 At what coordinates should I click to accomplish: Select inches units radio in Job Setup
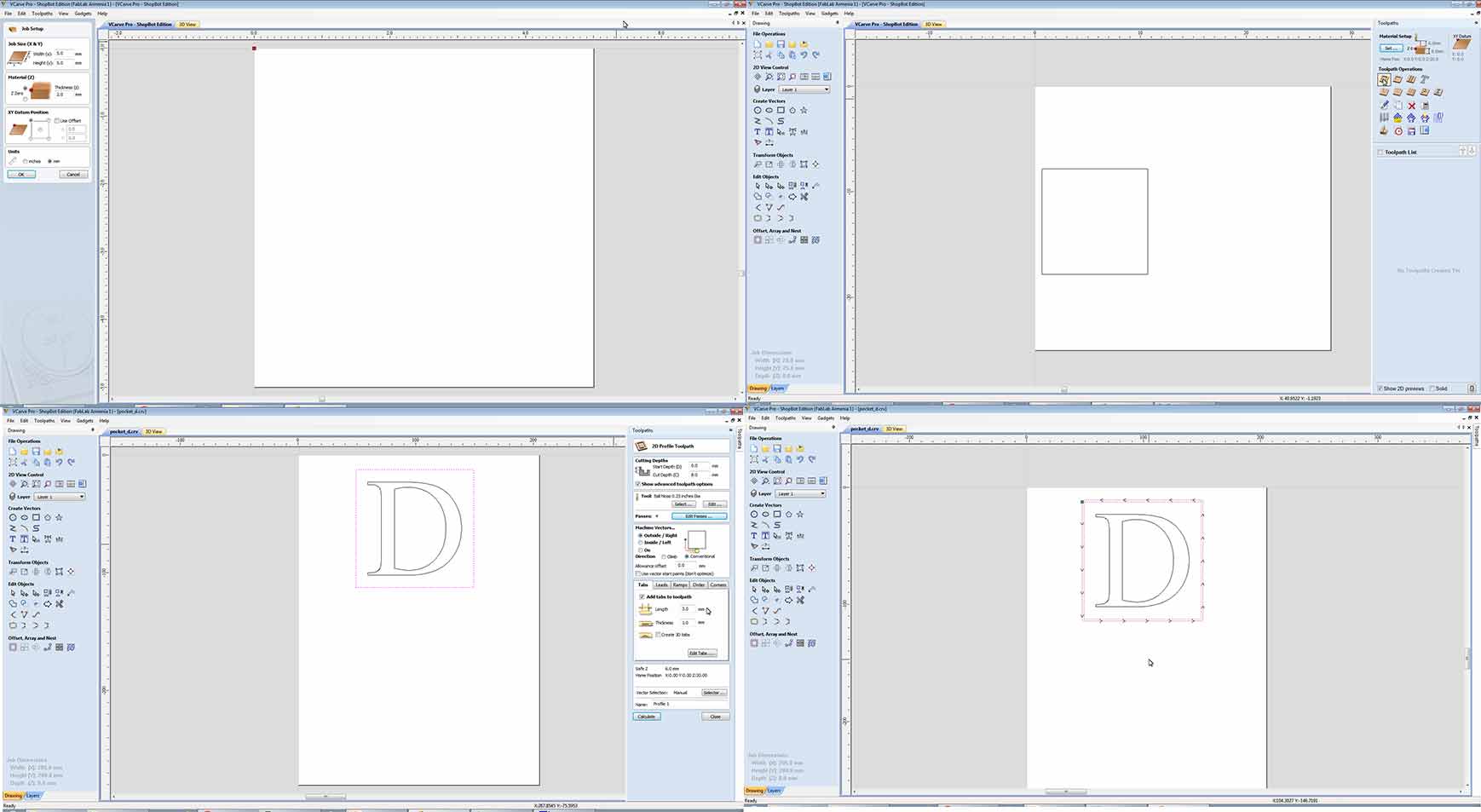[x=26, y=161]
